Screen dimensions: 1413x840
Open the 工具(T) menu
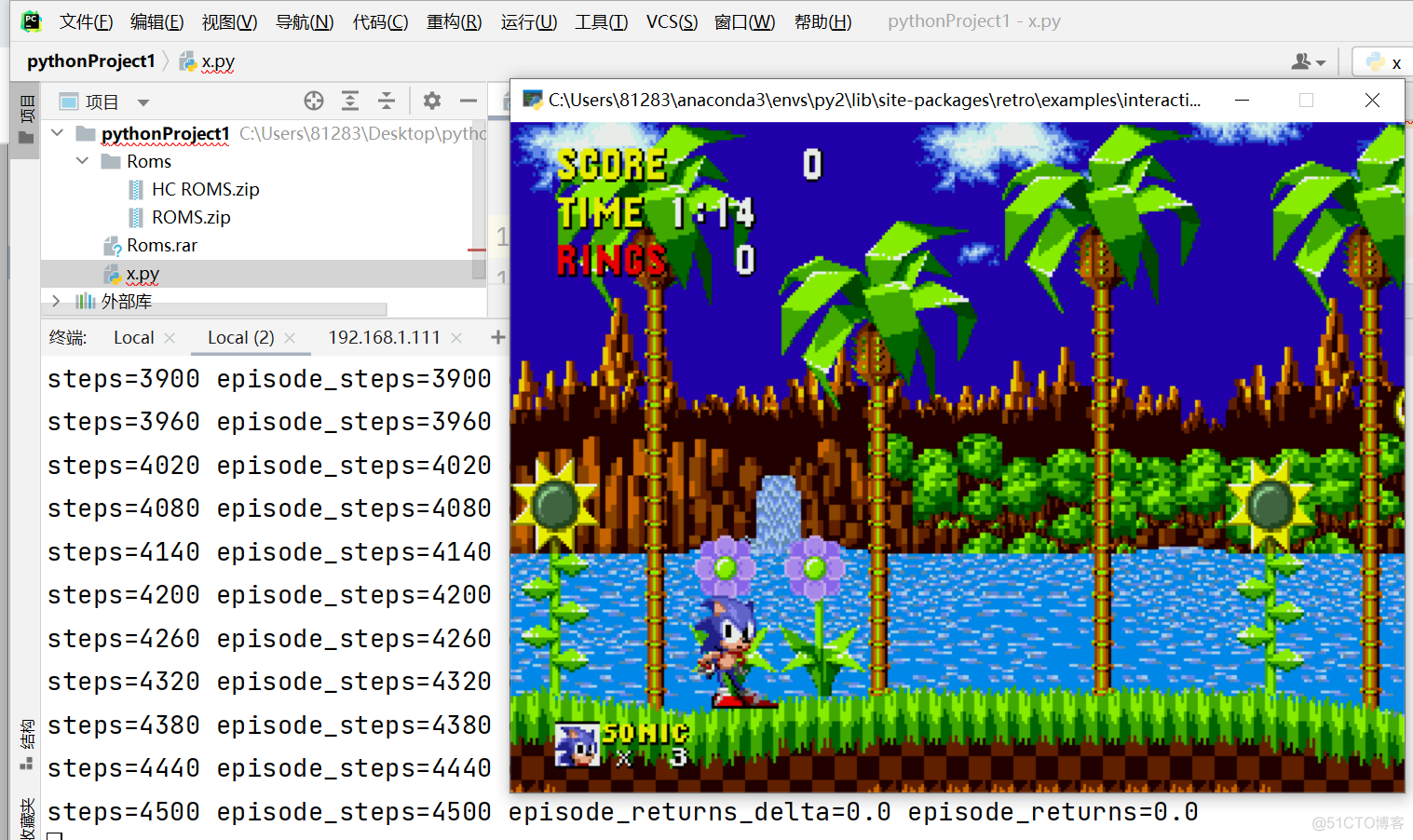point(601,21)
